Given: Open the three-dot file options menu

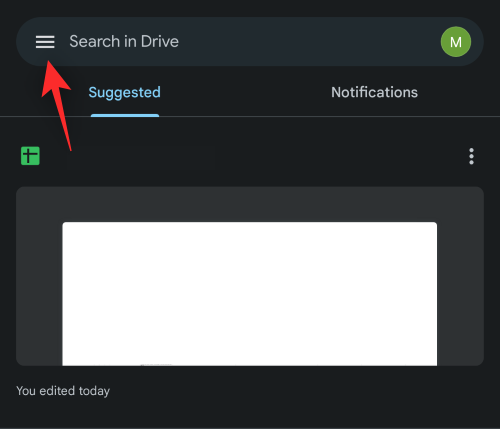Looking at the screenshot, I should 471,156.
